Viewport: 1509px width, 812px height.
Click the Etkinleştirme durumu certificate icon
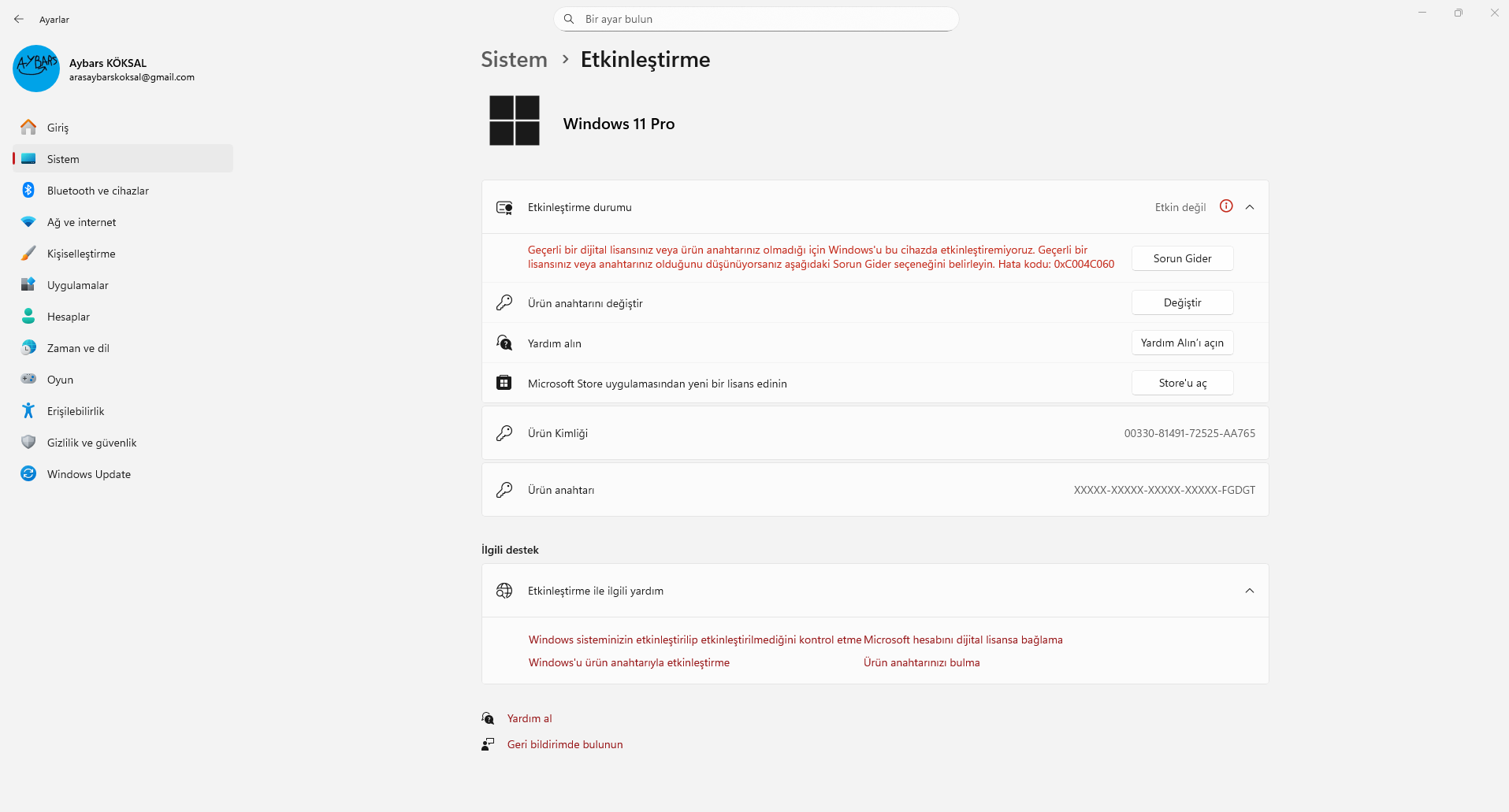(504, 207)
